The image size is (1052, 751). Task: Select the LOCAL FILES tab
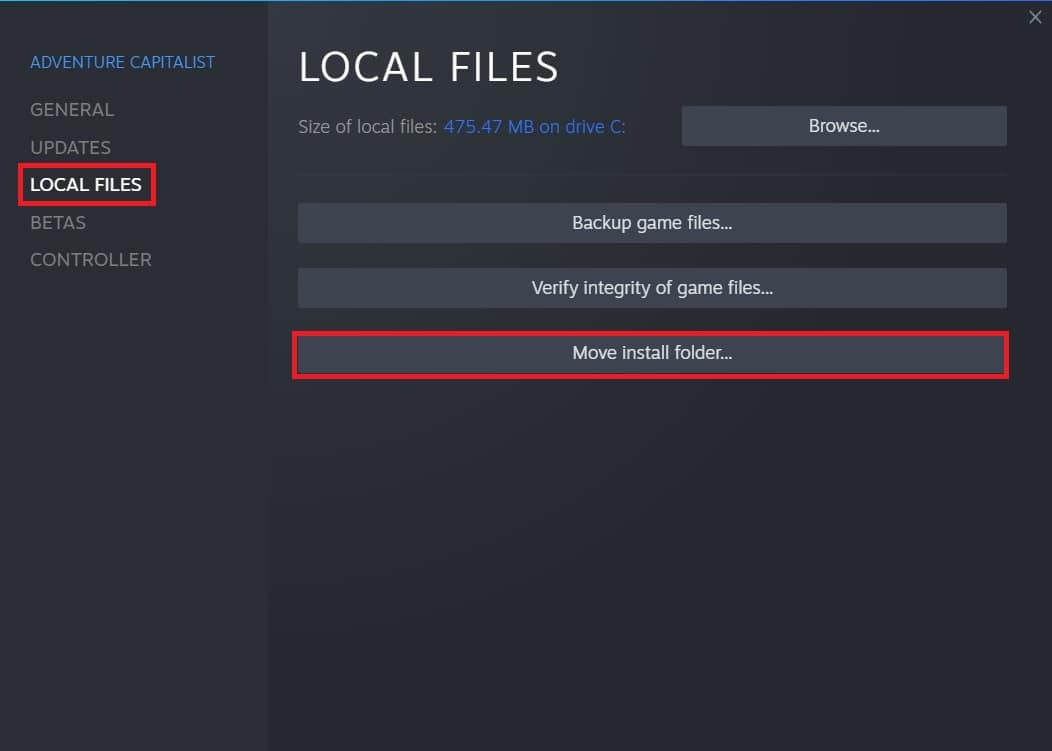pyautogui.click(x=86, y=184)
